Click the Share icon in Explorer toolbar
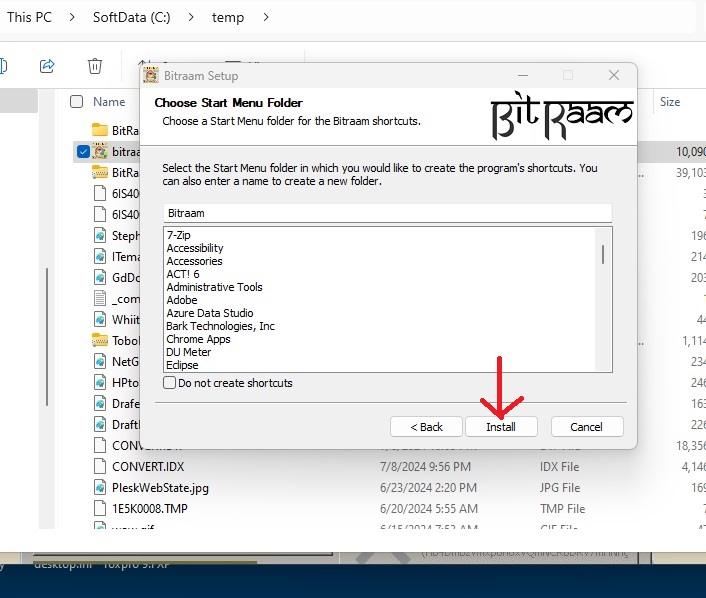 [x=47, y=66]
